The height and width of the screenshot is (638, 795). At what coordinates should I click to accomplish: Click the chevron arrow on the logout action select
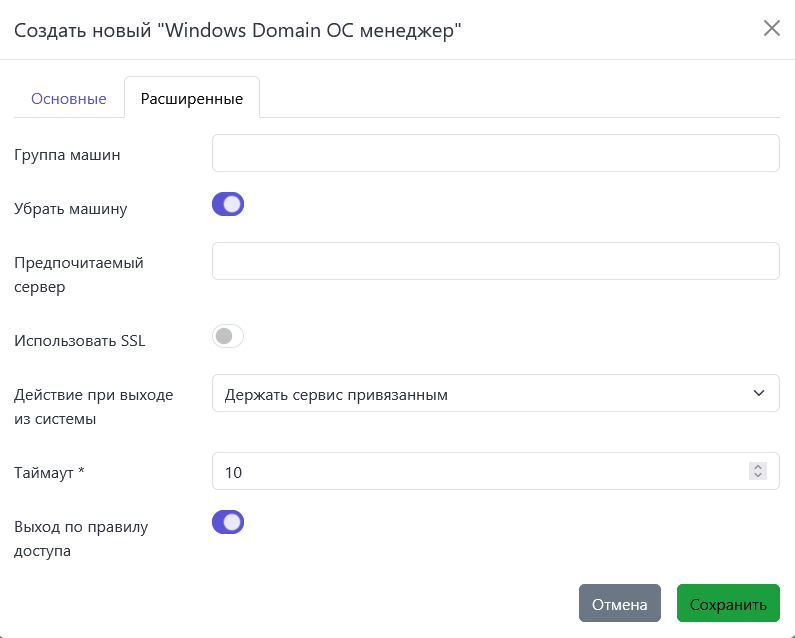point(758,393)
